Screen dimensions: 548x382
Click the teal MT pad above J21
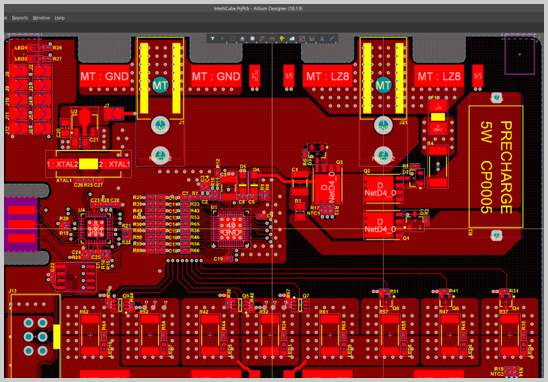tap(383, 85)
